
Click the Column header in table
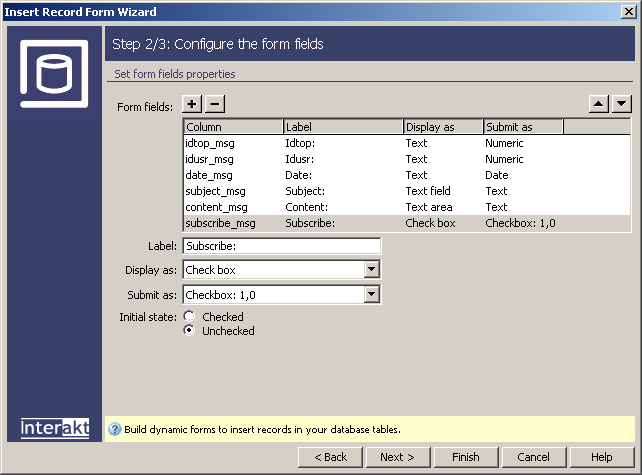pyautogui.click(x=233, y=127)
